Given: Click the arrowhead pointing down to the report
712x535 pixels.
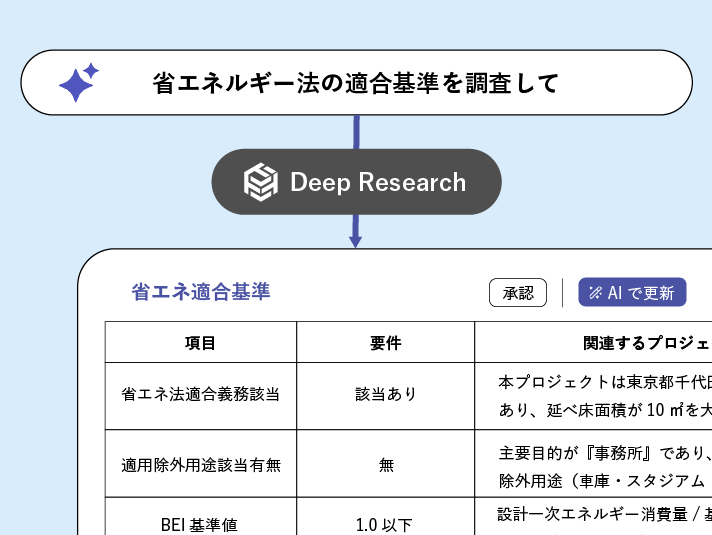Looking at the screenshot, I should coord(355,240).
